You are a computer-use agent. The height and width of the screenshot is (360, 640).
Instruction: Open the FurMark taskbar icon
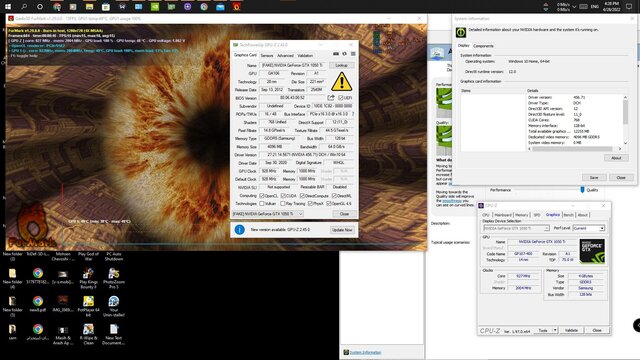click(x=236, y=7)
